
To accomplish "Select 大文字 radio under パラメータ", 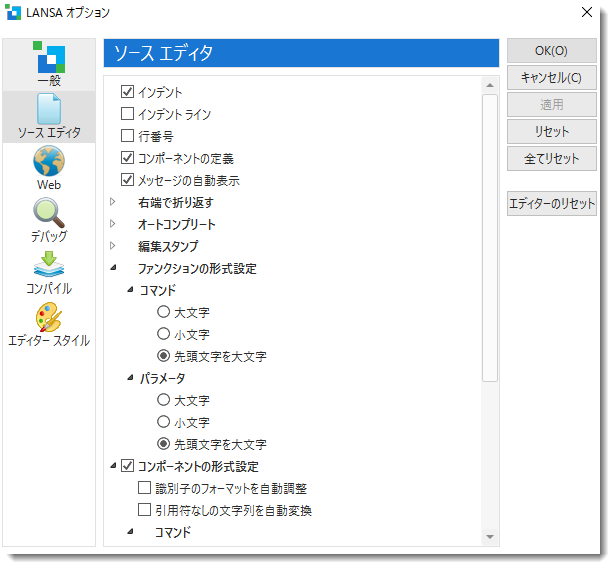I will click(164, 400).
